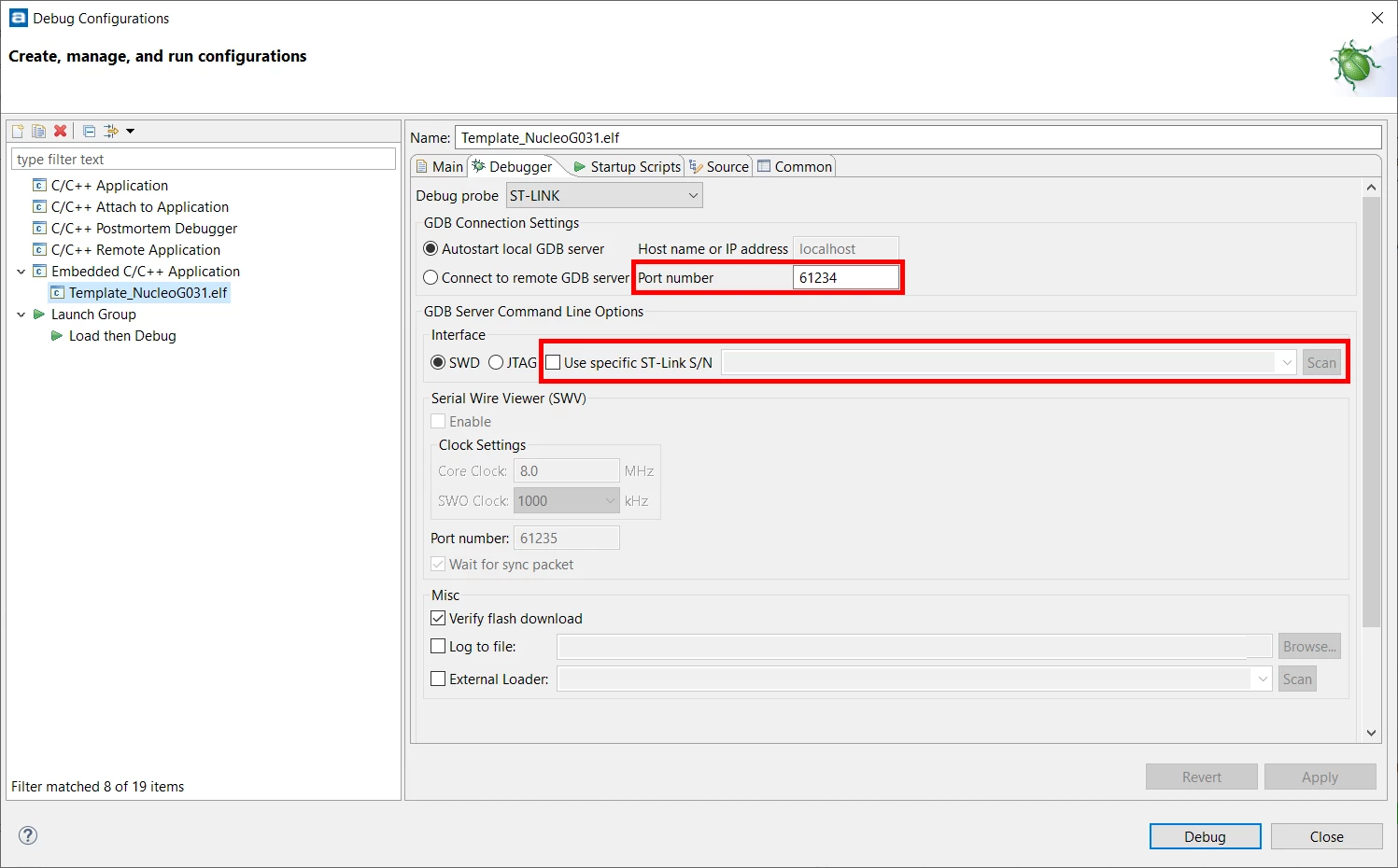Click the GDB Port number field 61234
1398x868 pixels.
coord(846,277)
